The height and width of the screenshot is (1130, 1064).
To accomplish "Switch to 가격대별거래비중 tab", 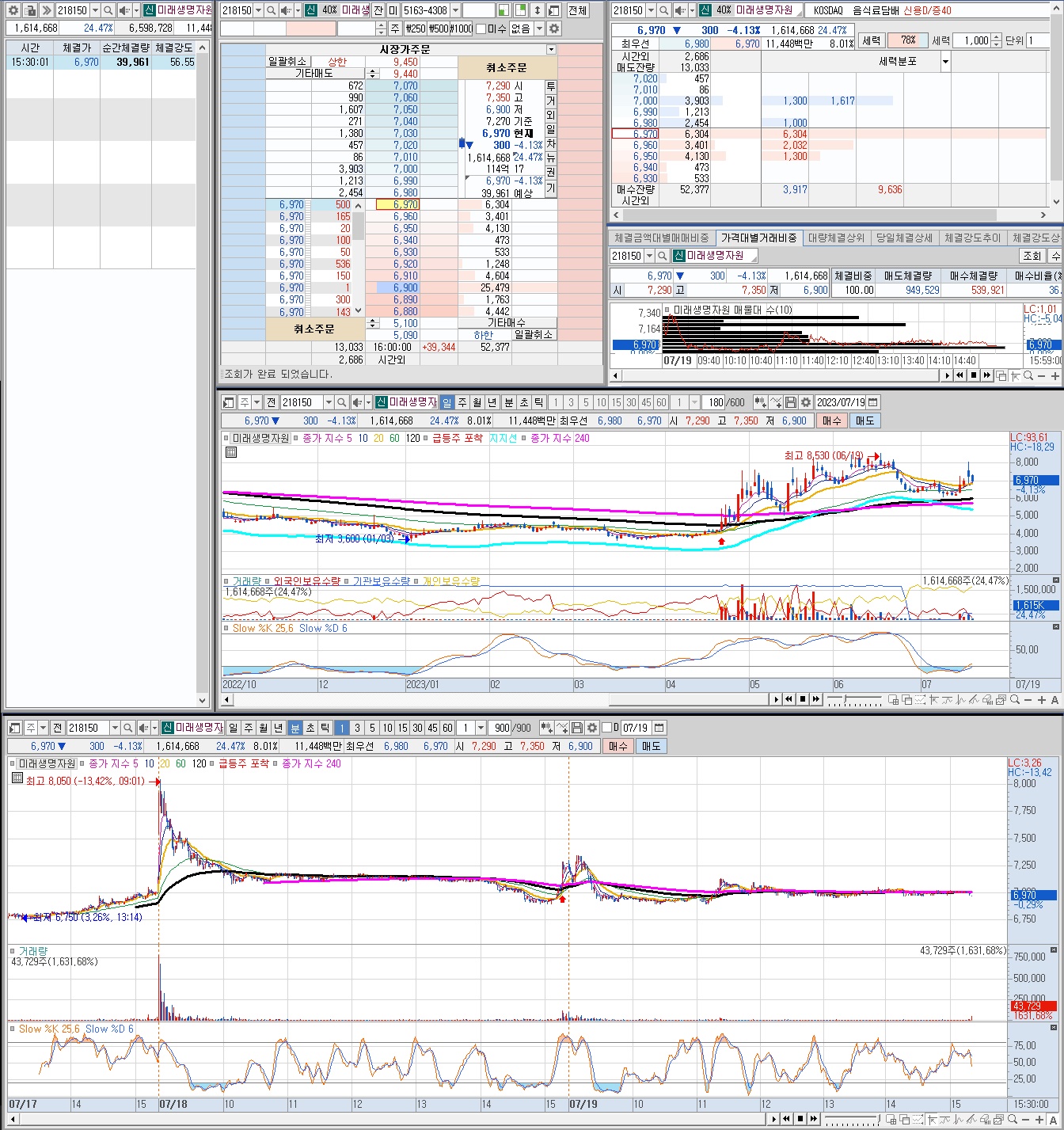I will [758, 238].
